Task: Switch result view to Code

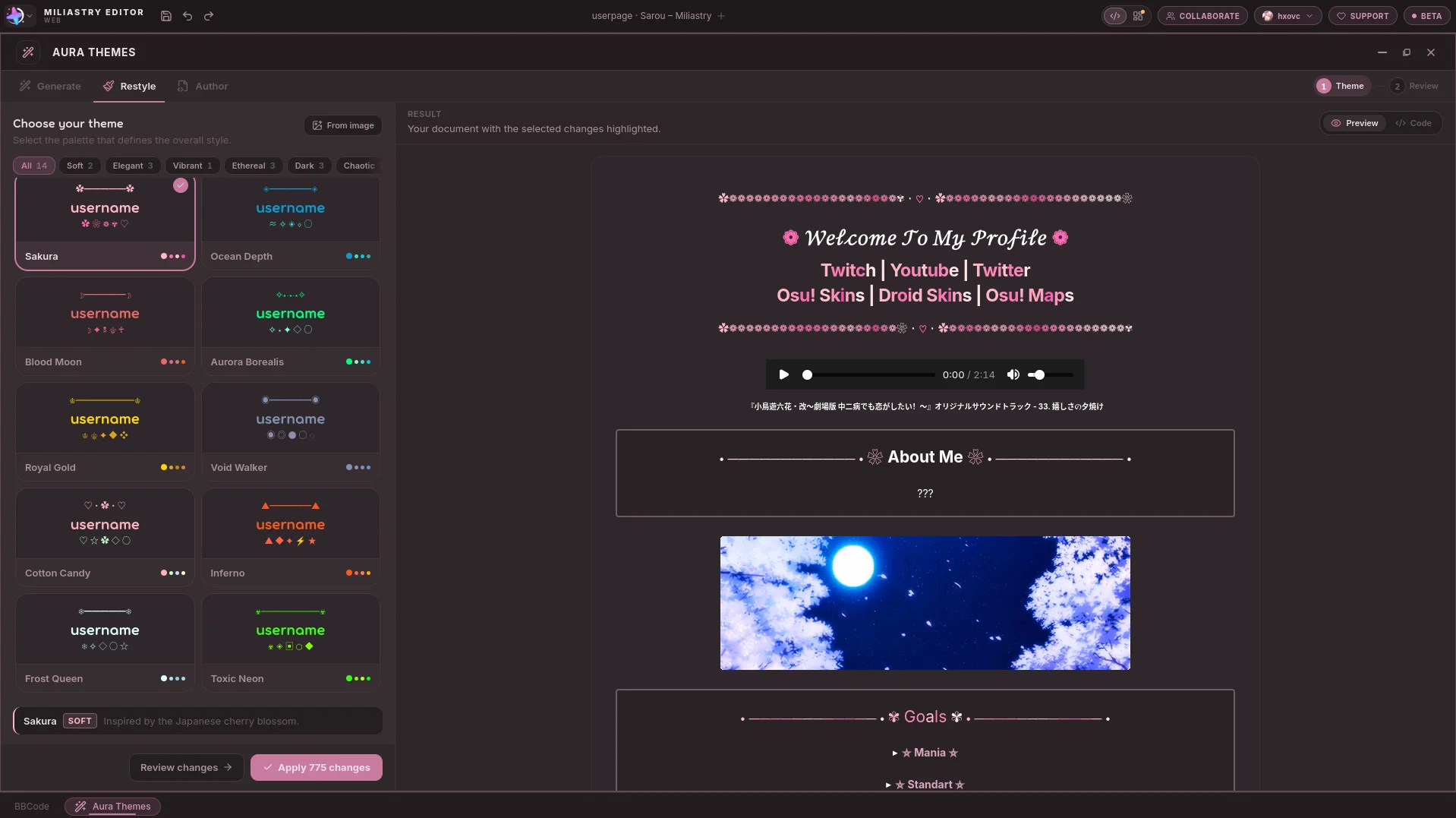Action: [1413, 123]
